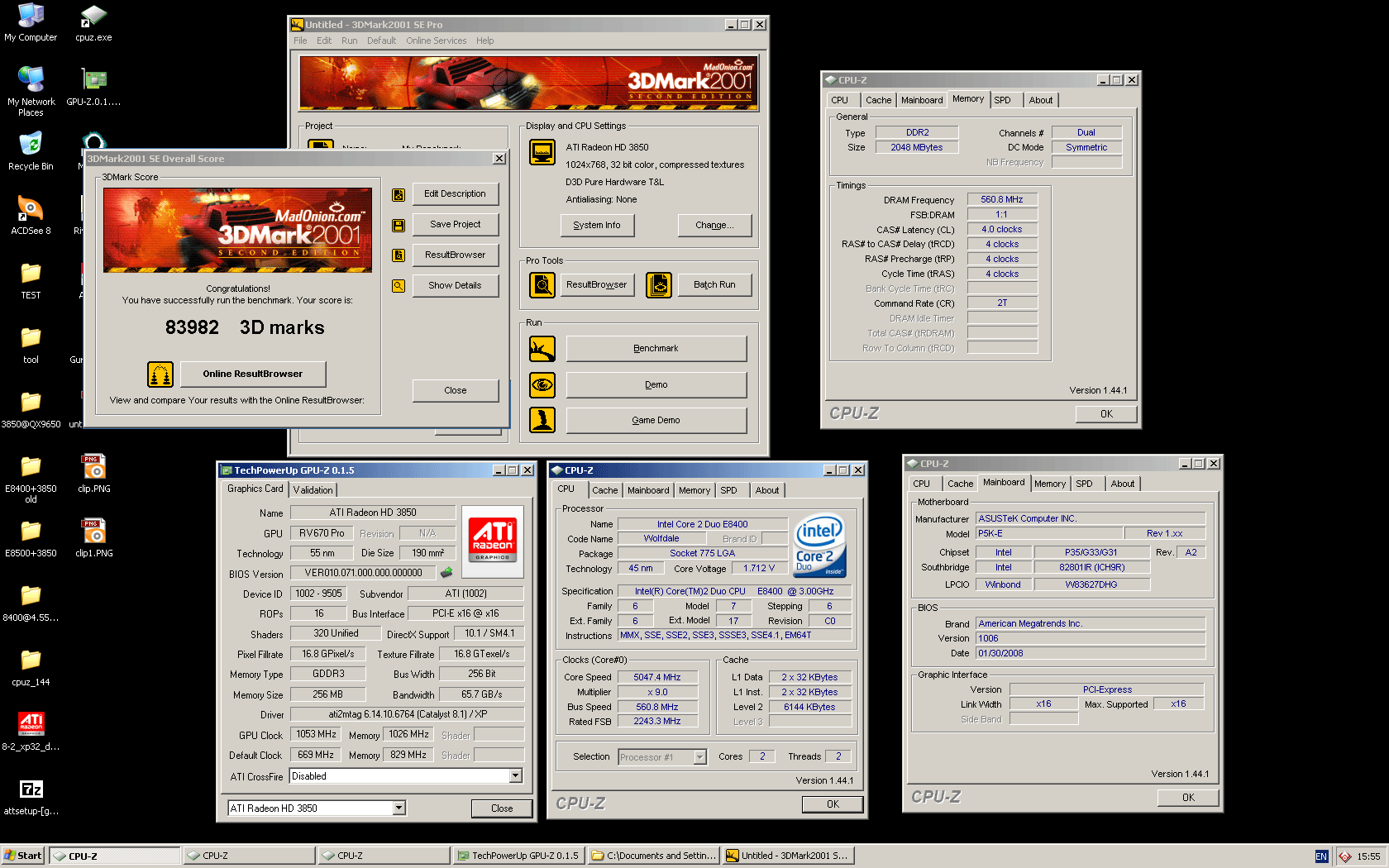Click the Save Project floppy icon
Viewport: 1389px width, 868px height.
(399, 225)
